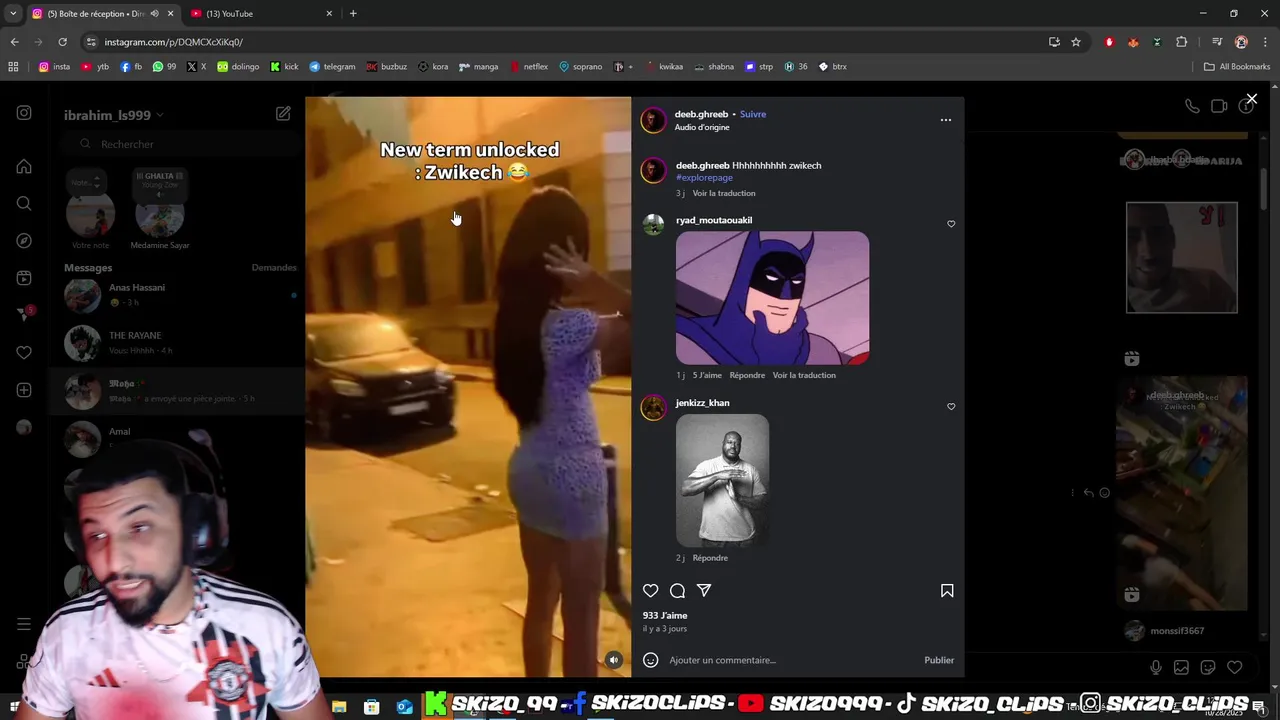Screen dimensions: 1280x720
Task: Open the tab search dropdown arrow
Action: (13, 14)
